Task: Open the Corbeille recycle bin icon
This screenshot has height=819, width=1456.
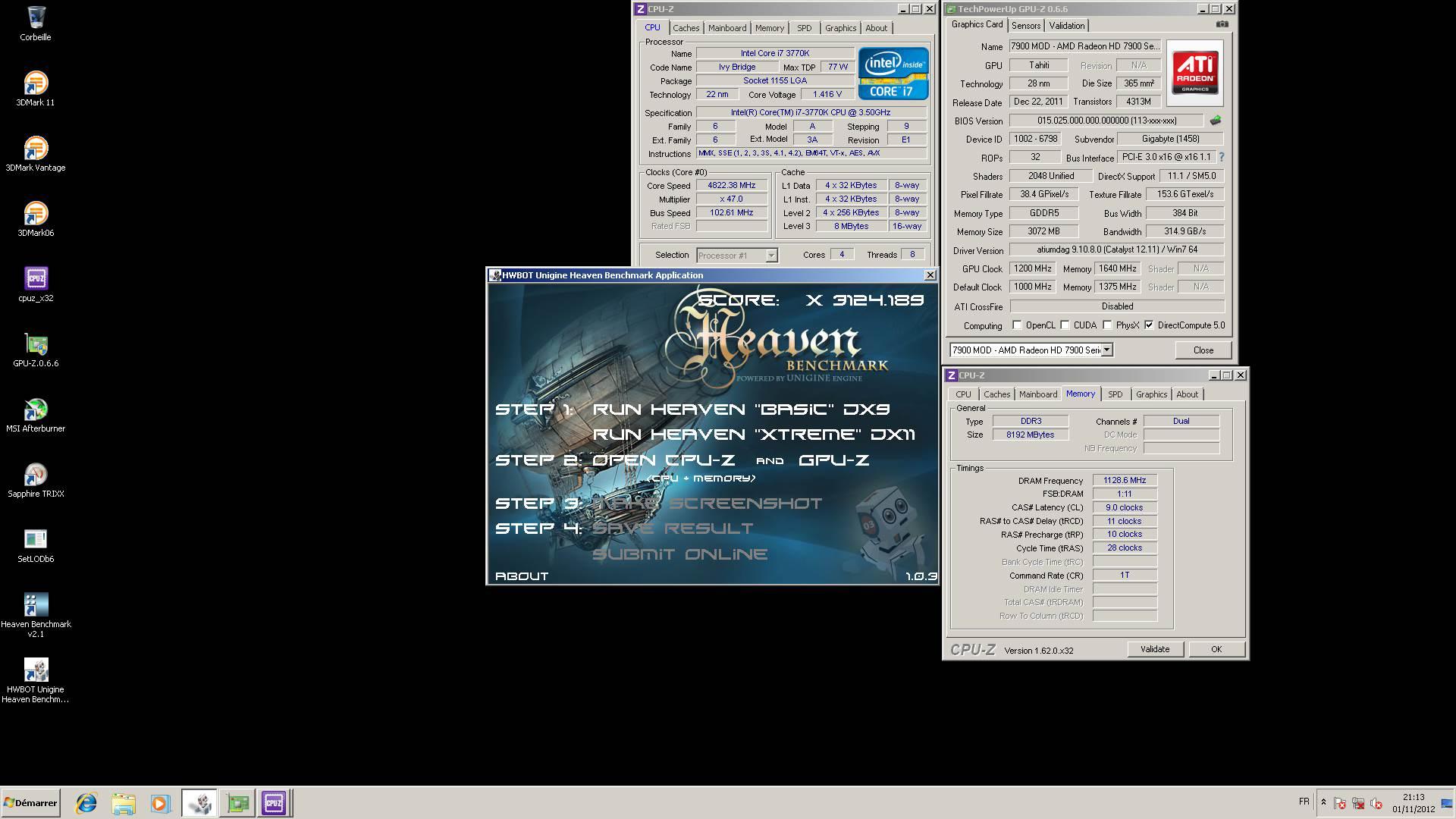Action: [36, 24]
